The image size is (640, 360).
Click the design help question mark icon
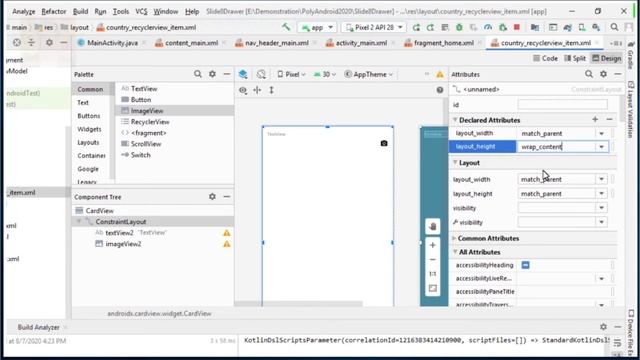tap(440, 90)
